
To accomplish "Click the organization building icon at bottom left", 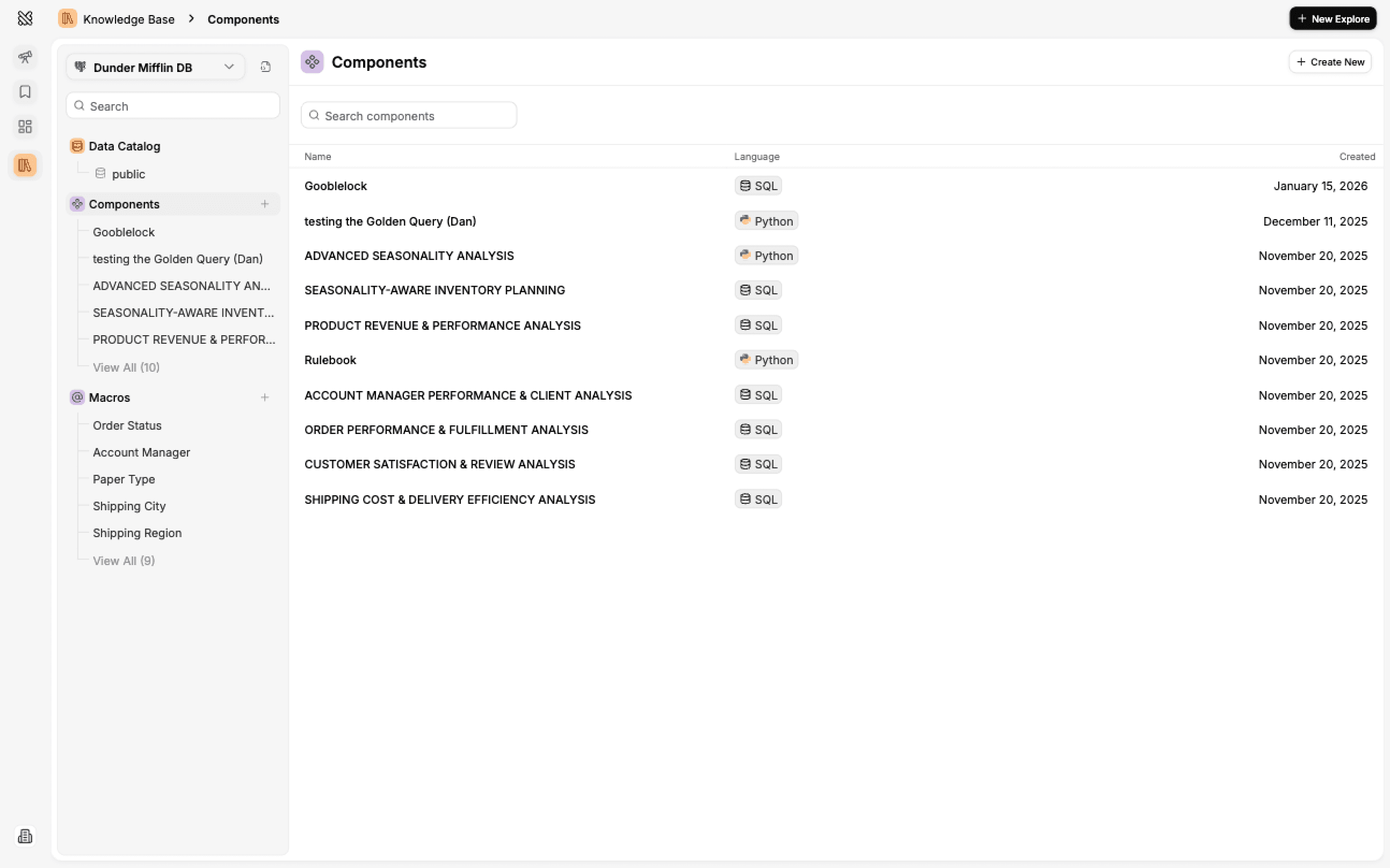I will tap(25, 836).
